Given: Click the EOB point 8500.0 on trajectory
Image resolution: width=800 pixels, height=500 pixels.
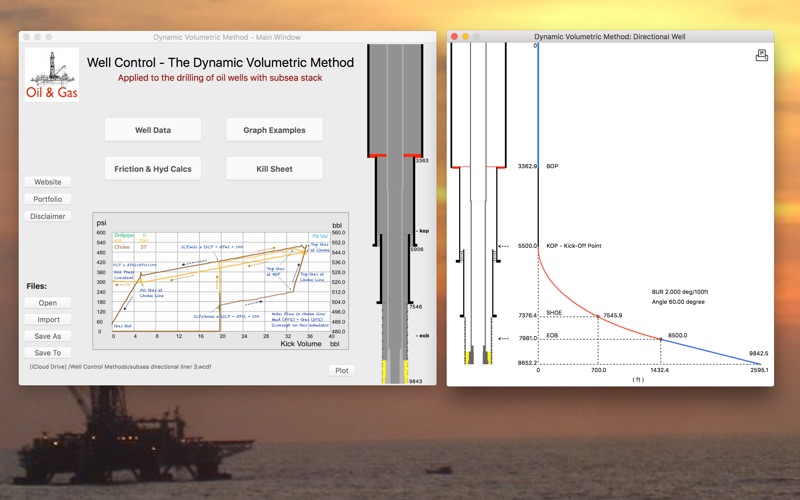Looking at the screenshot, I should [661, 339].
